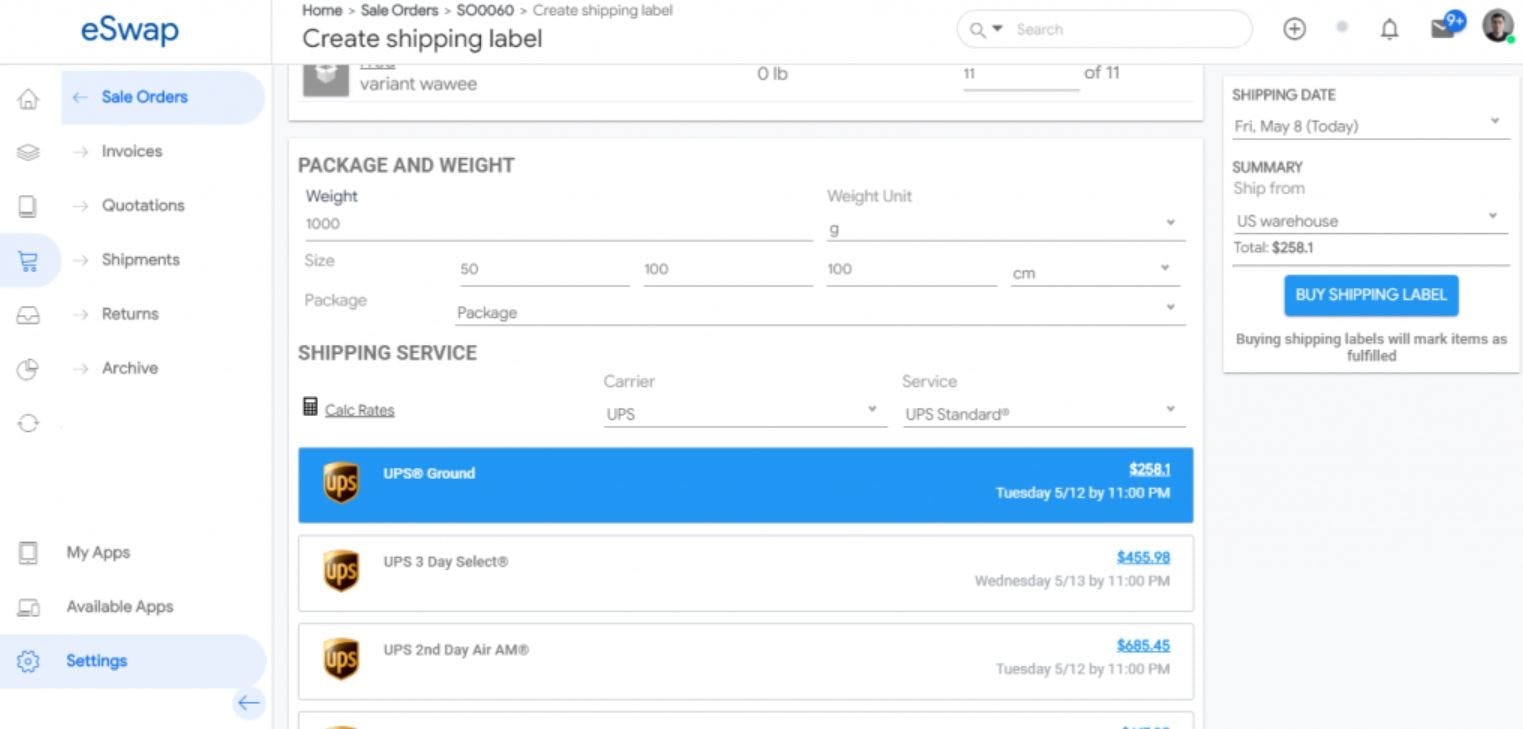Open the Carrier dropdown showing UPS
Screen dimensions: 1523x729
pyautogui.click(x=744, y=413)
